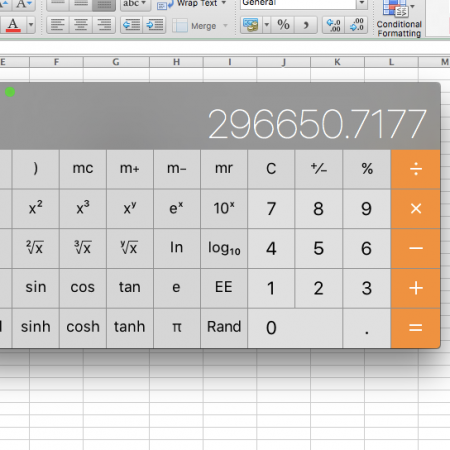Click the x squared key
The image size is (450, 450).
[36, 209]
